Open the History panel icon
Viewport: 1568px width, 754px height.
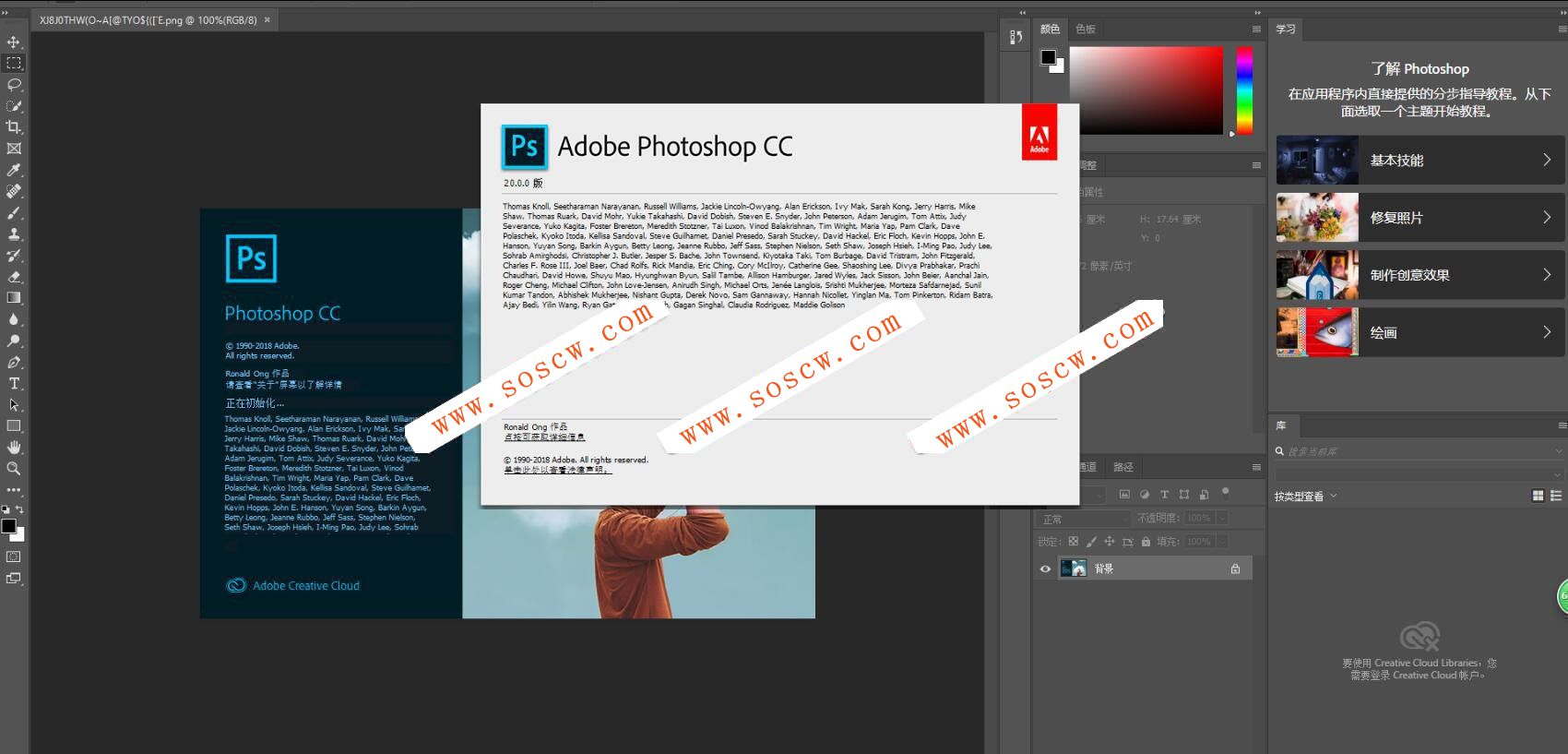1016,37
